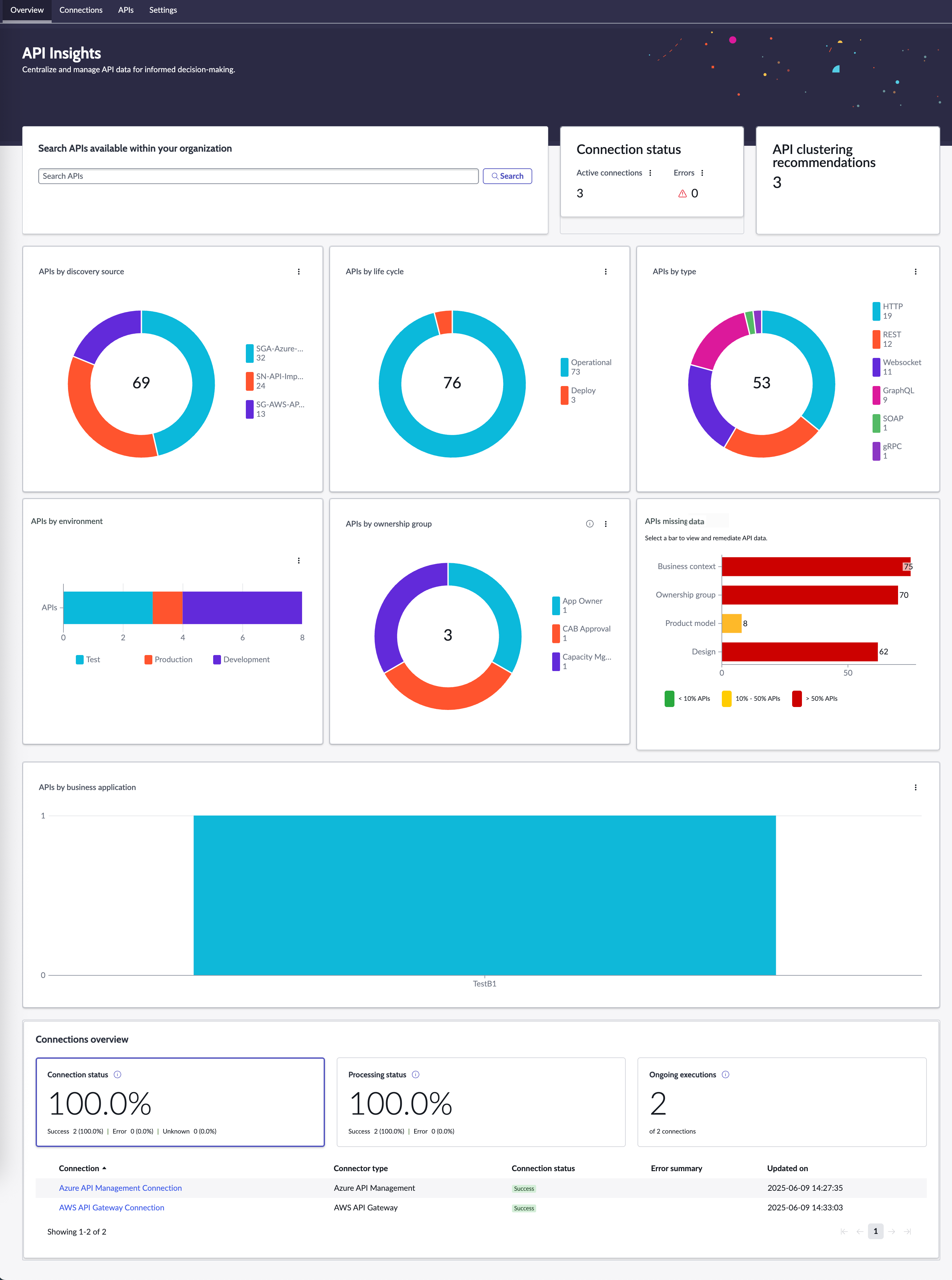
Task: Sort by Connection column ascending arrow
Action: click(104, 1168)
